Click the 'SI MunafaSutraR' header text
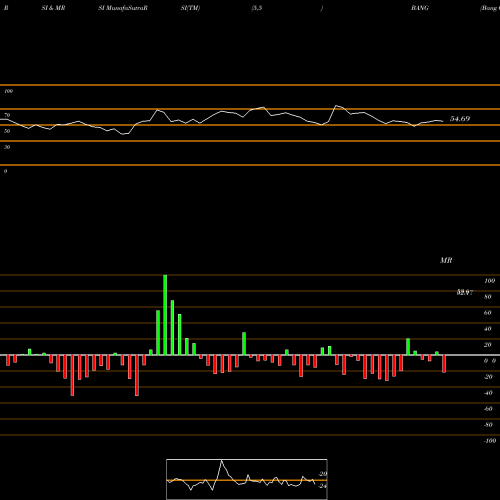This screenshot has width=500, height=500. pyautogui.click(x=123, y=8)
